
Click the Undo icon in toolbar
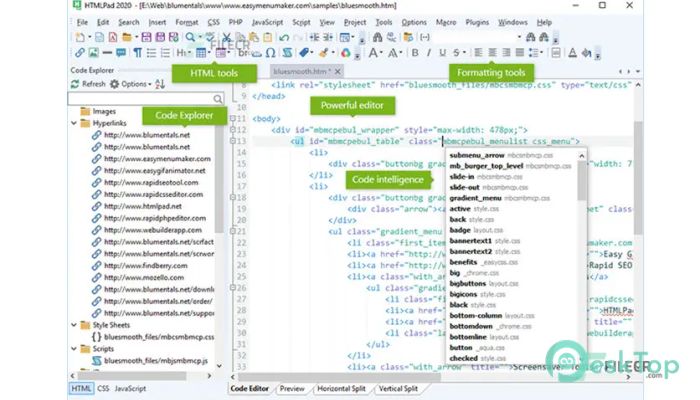285,37
